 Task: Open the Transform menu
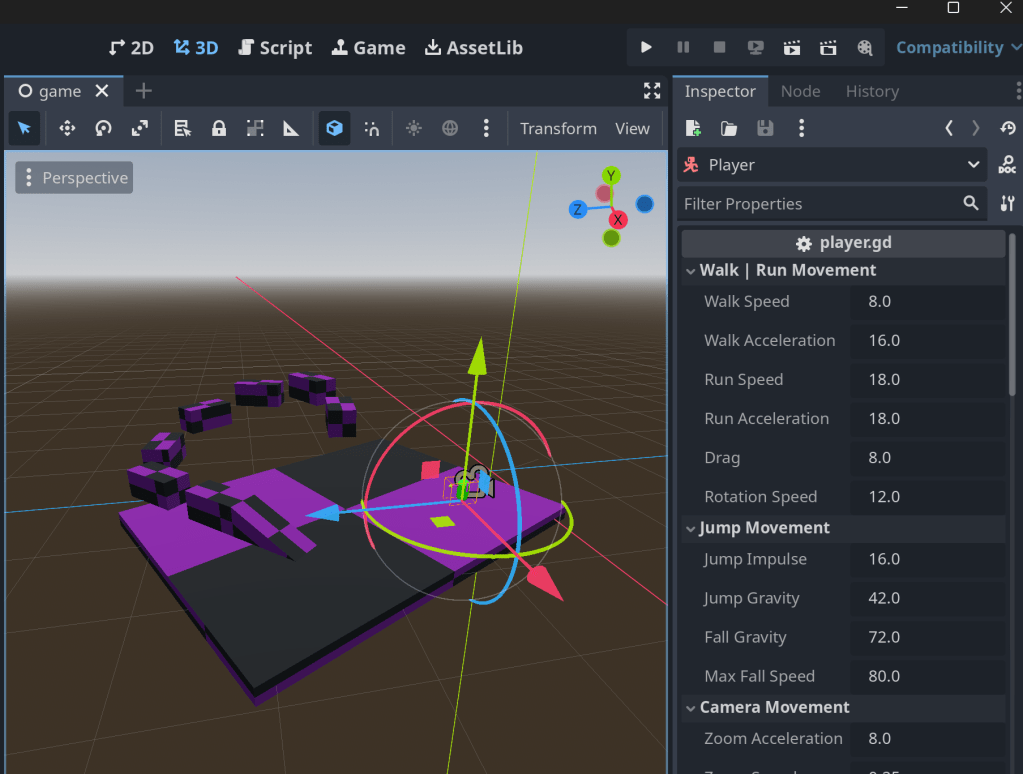pos(558,128)
